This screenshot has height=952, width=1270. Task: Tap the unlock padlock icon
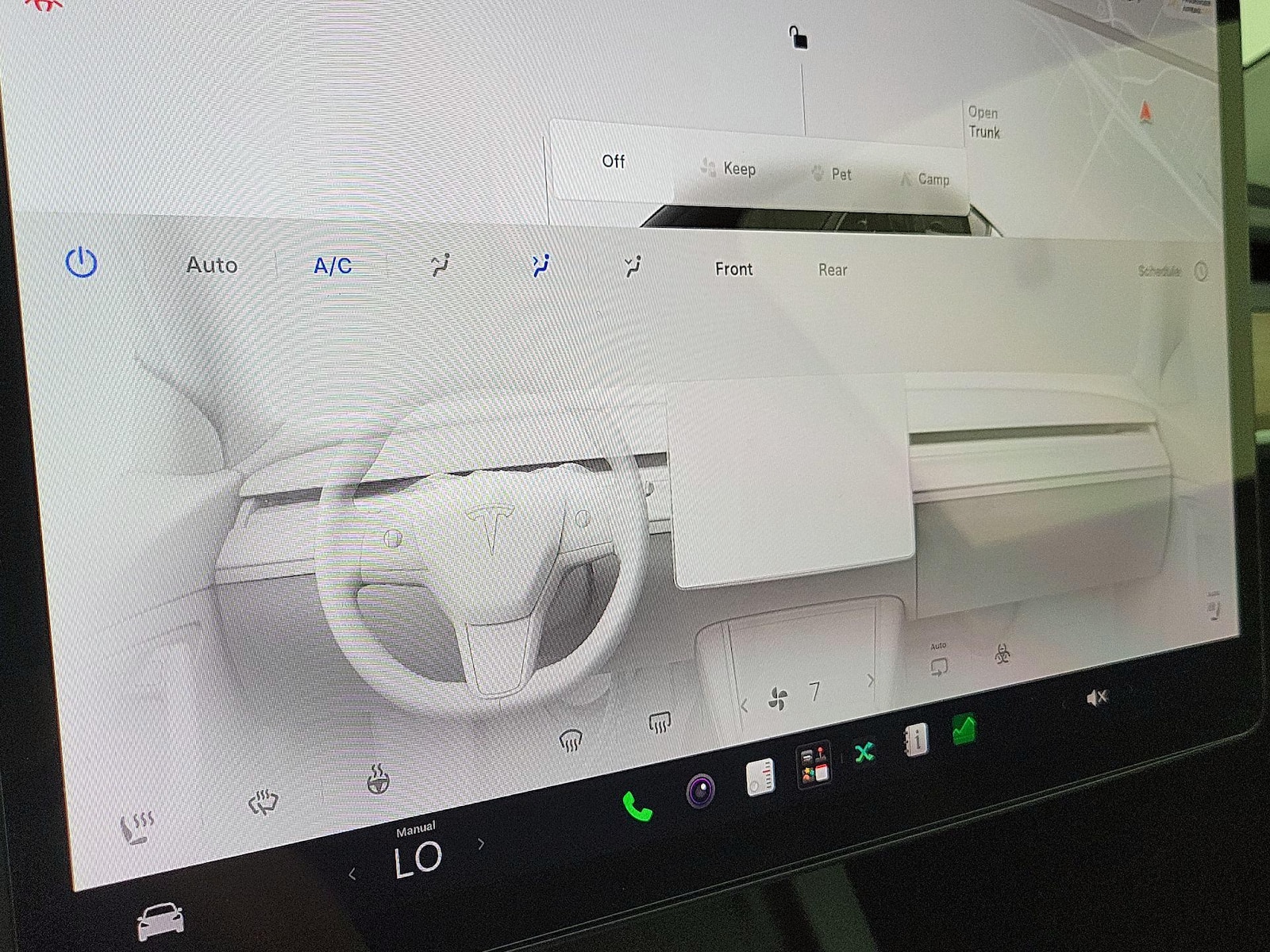tap(798, 37)
